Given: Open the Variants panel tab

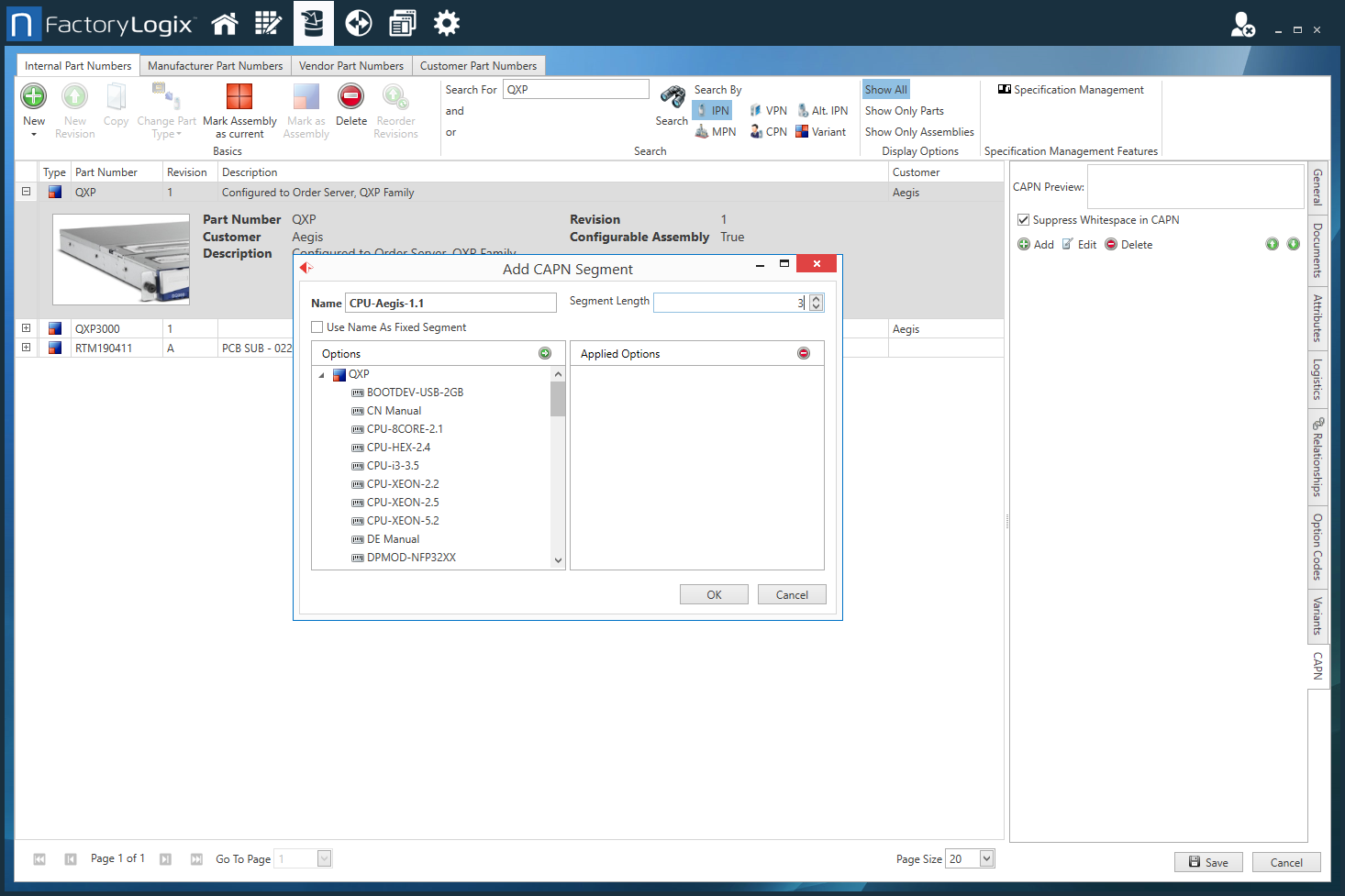Looking at the screenshot, I should 1317,614.
